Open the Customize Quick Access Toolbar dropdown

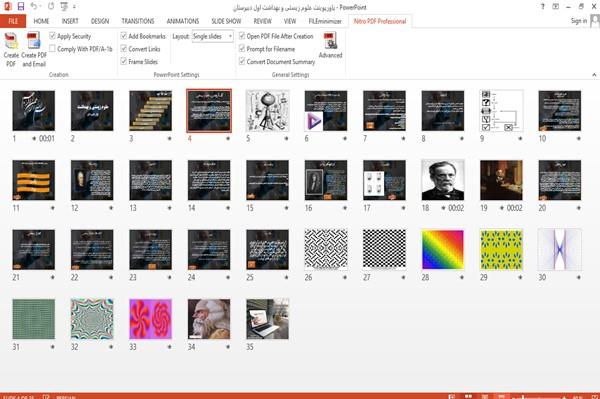point(74,7)
